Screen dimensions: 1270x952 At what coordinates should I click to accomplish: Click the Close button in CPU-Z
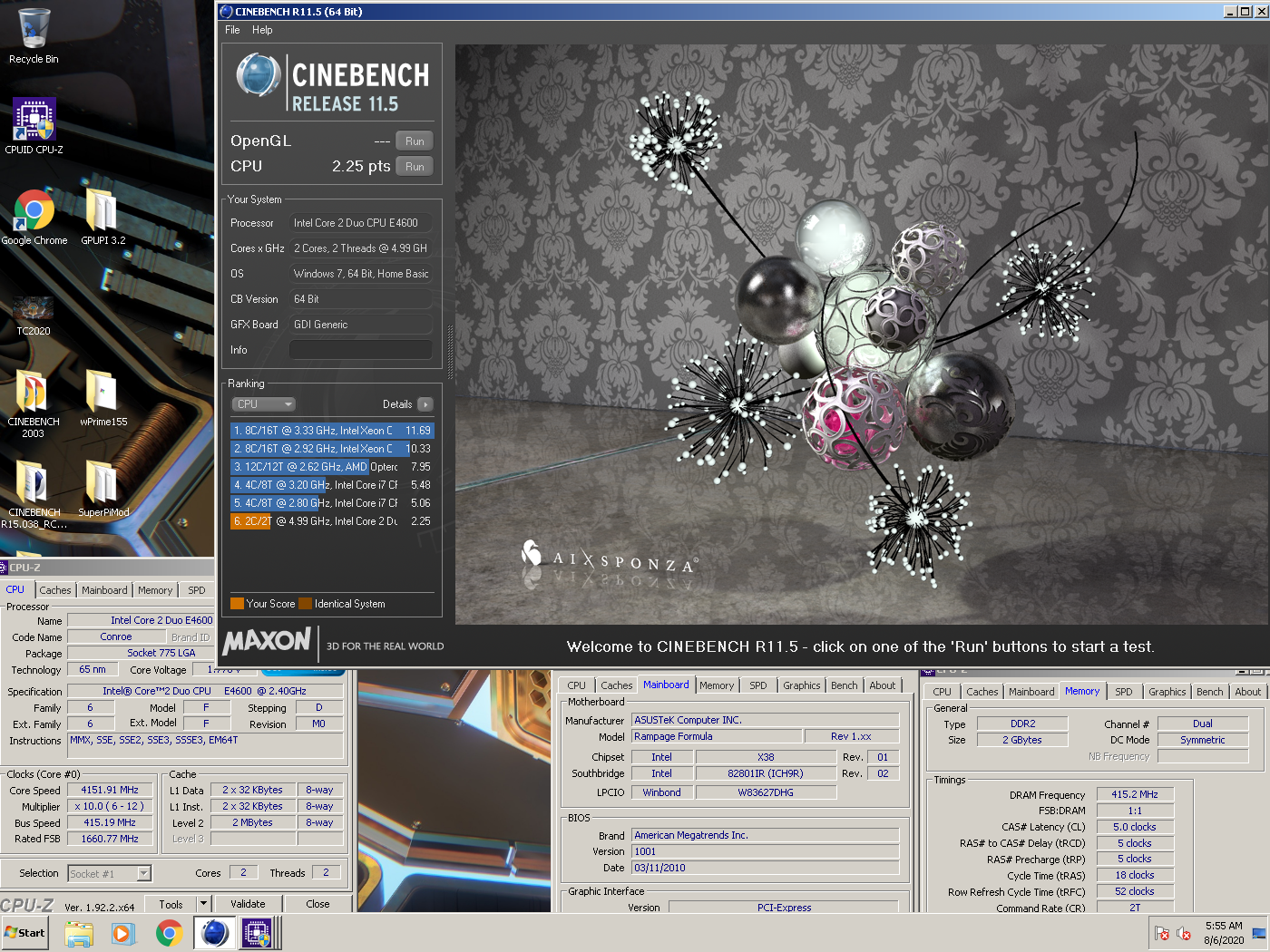[317, 904]
